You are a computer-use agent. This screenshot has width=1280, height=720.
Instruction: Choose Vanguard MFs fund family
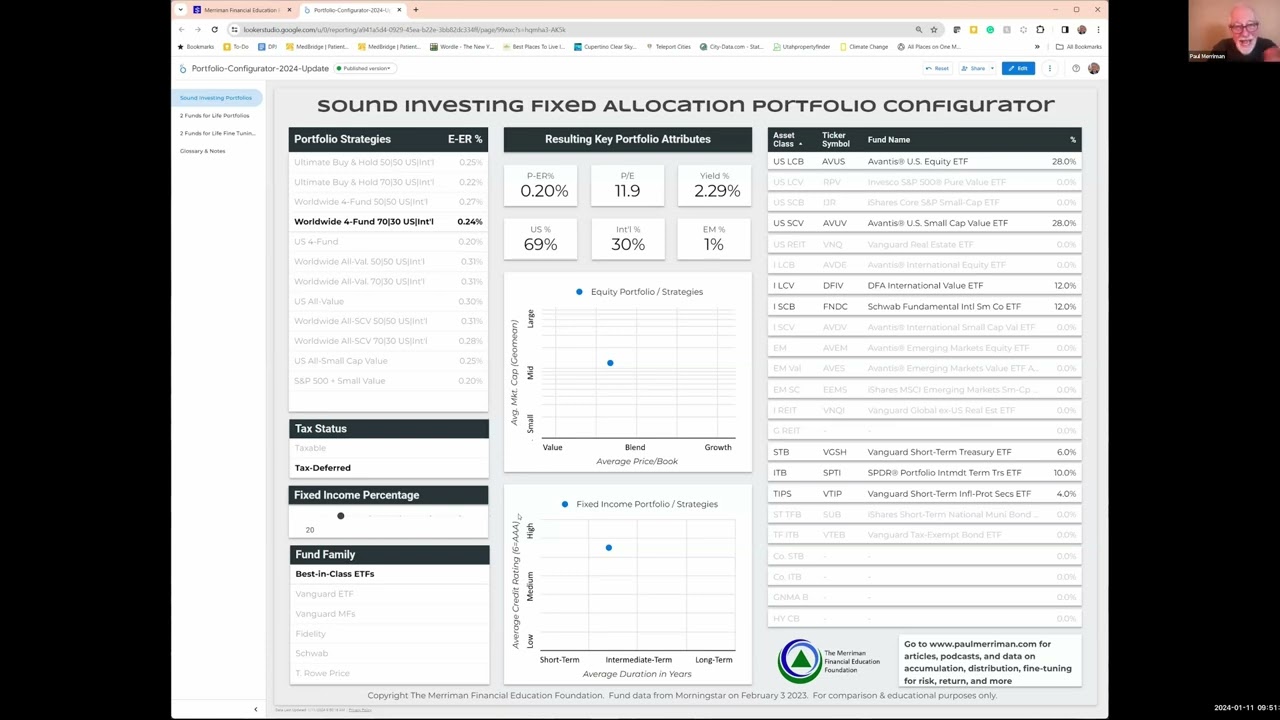[388, 614]
